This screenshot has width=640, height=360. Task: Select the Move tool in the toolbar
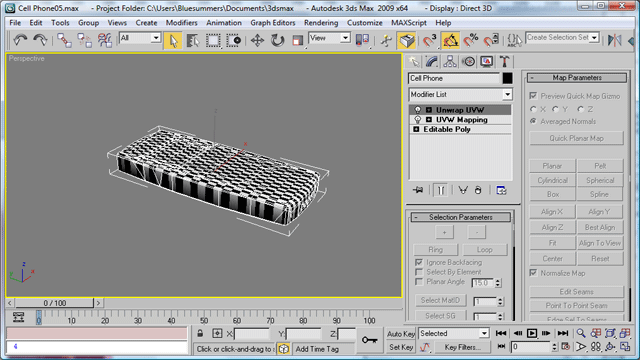(257, 40)
